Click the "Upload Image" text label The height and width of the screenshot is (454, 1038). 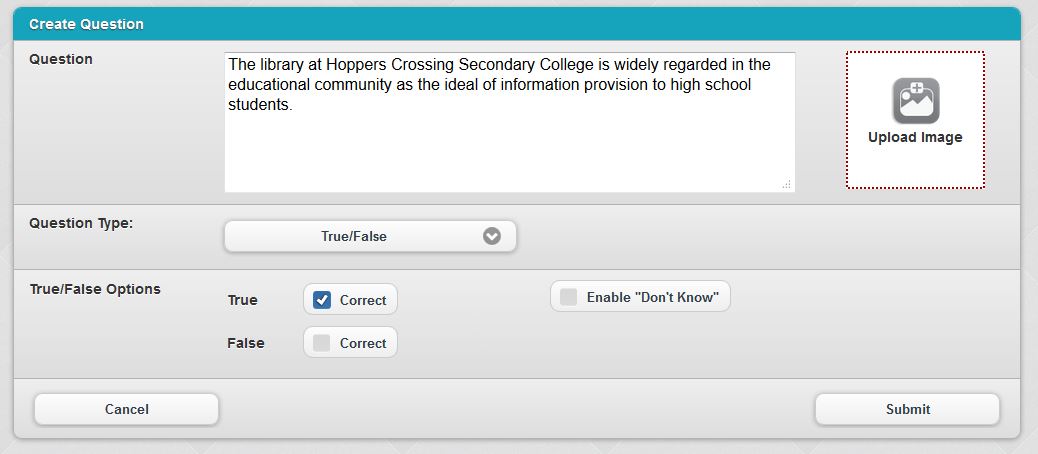pyautogui.click(x=915, y=138)
